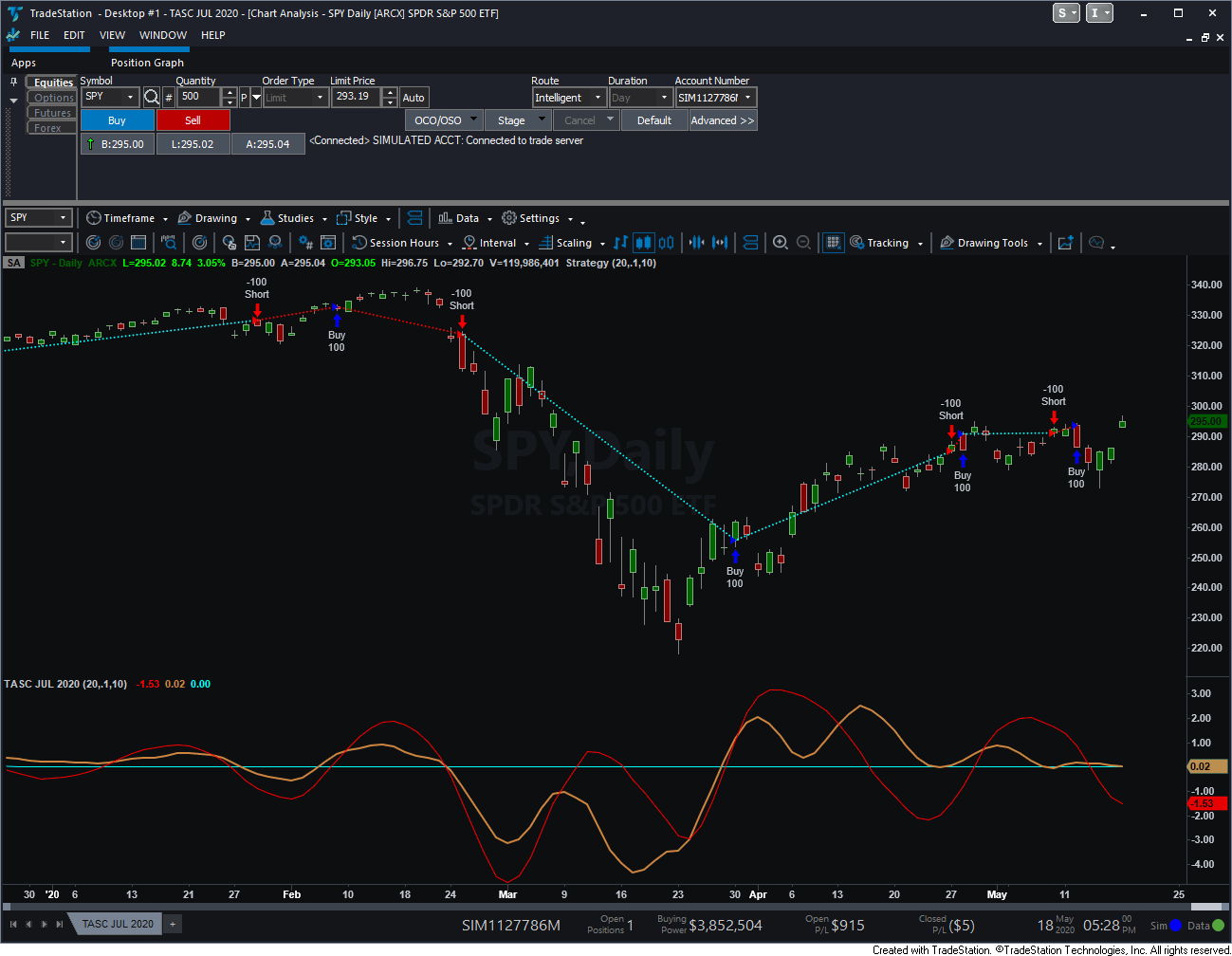Click the blue Buy button
Image resolution: width=1232 pixels, height=956 pixels.
[117, 120]
